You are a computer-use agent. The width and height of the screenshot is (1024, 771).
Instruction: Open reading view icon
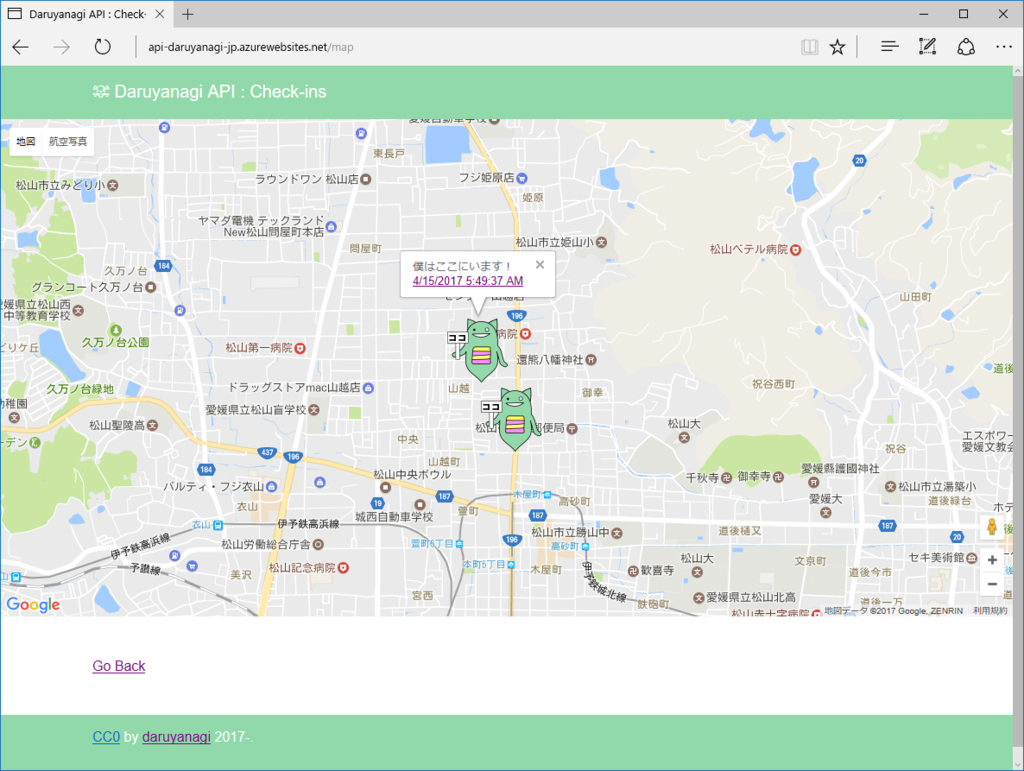click(809, 47)
